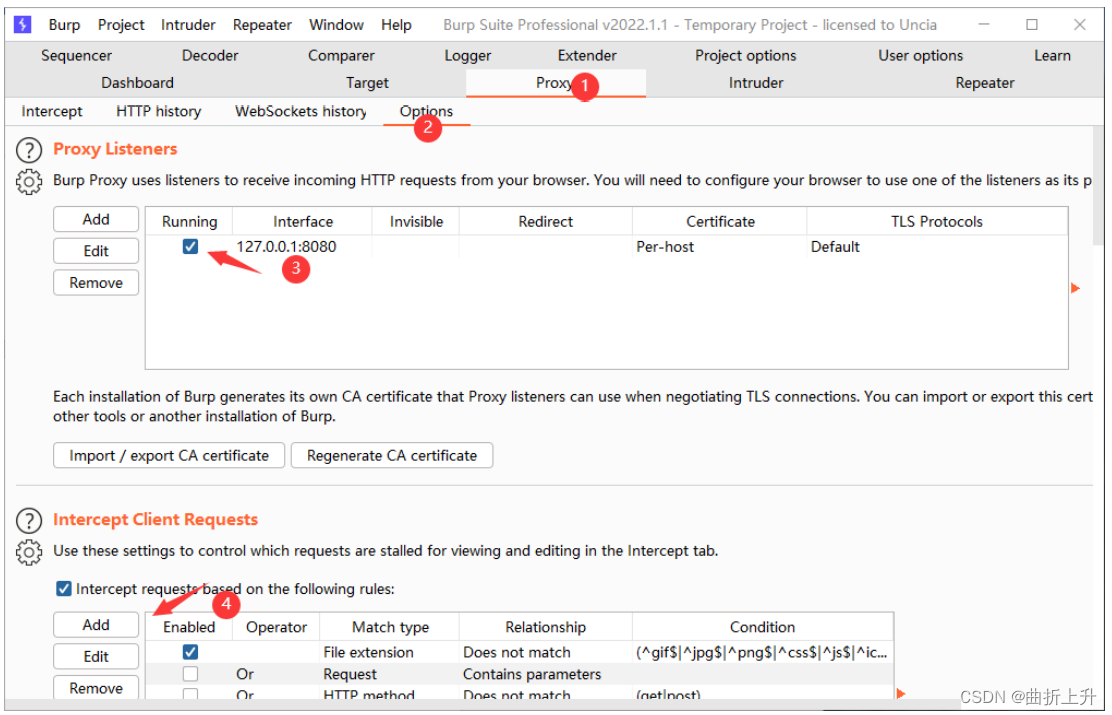Open Proxy Listeners gear settings icon
Screen dimensions: 1112x715
29,182
